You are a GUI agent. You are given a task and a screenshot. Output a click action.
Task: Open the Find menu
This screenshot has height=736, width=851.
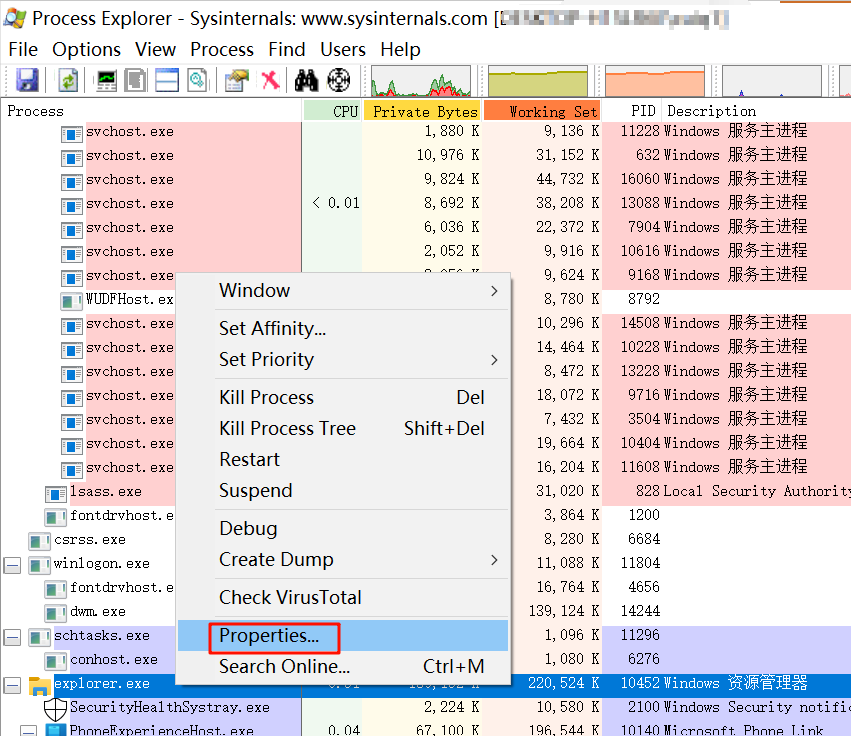(287, 49)
